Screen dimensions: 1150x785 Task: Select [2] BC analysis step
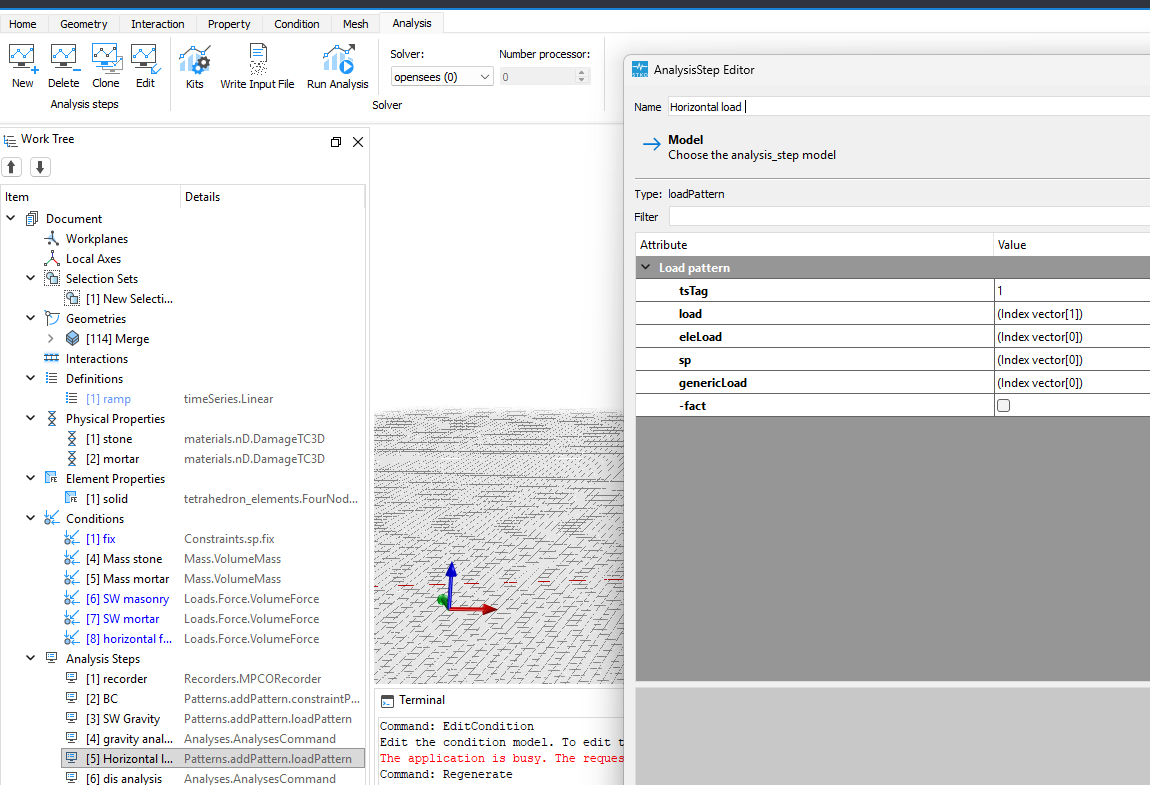tap(102, 698)
